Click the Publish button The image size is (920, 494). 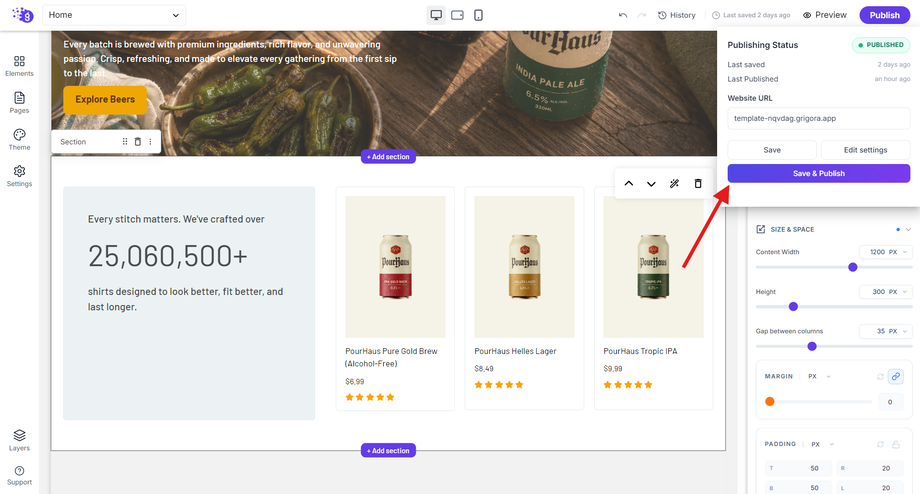(884, 15)
